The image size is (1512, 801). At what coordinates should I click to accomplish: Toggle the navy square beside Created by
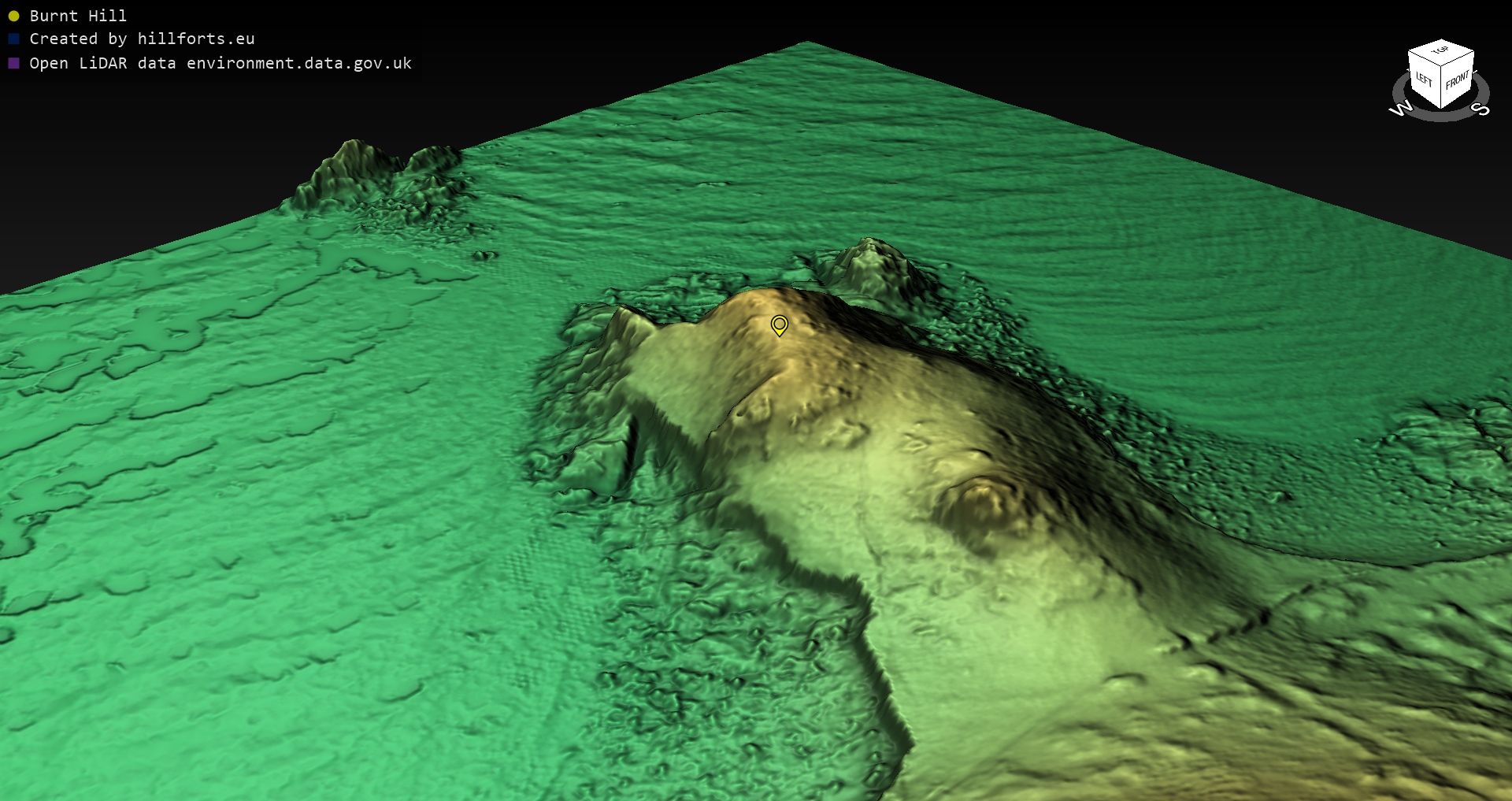[13, 39]
